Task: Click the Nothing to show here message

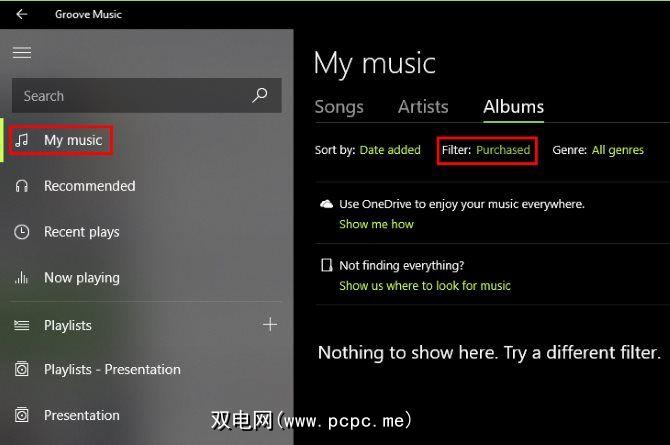Action: 489,353
